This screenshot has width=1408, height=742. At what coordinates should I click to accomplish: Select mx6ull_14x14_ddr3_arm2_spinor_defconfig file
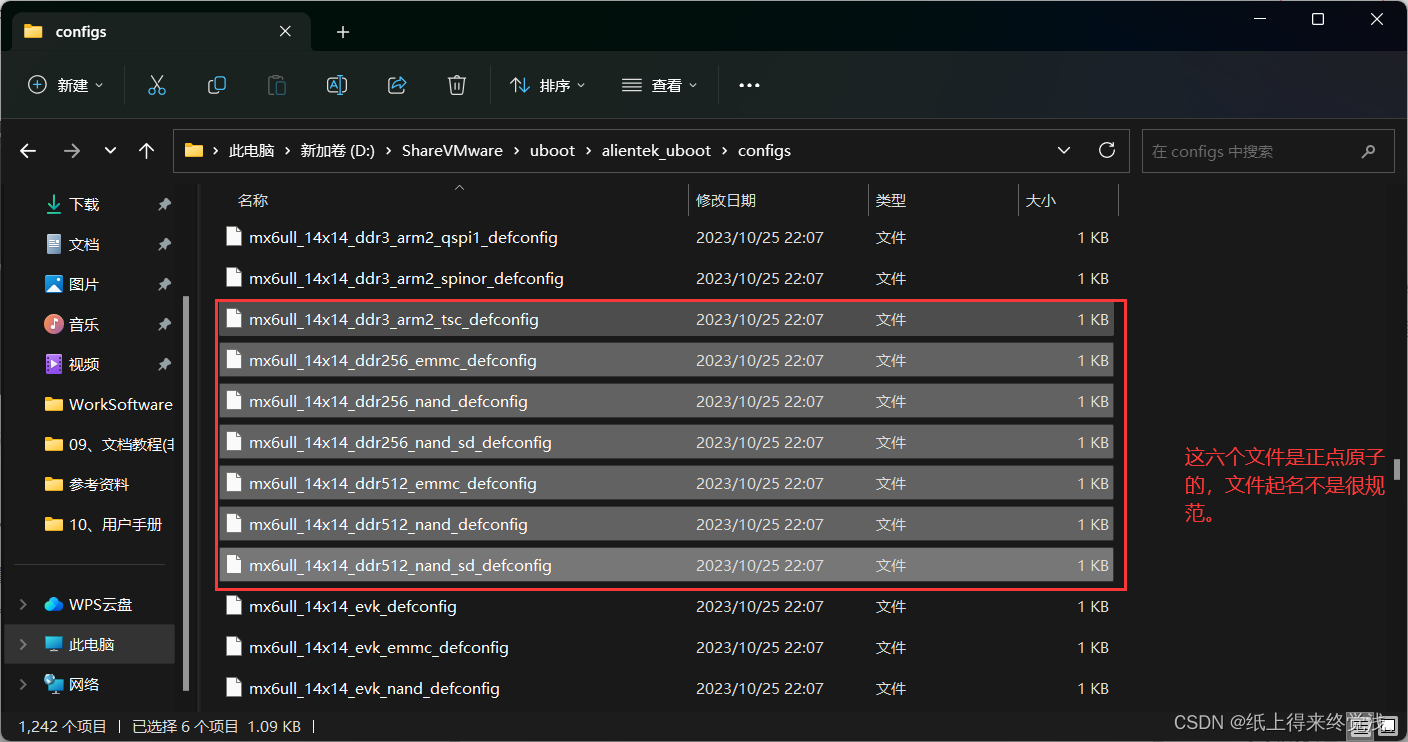(x=666, y=278)
